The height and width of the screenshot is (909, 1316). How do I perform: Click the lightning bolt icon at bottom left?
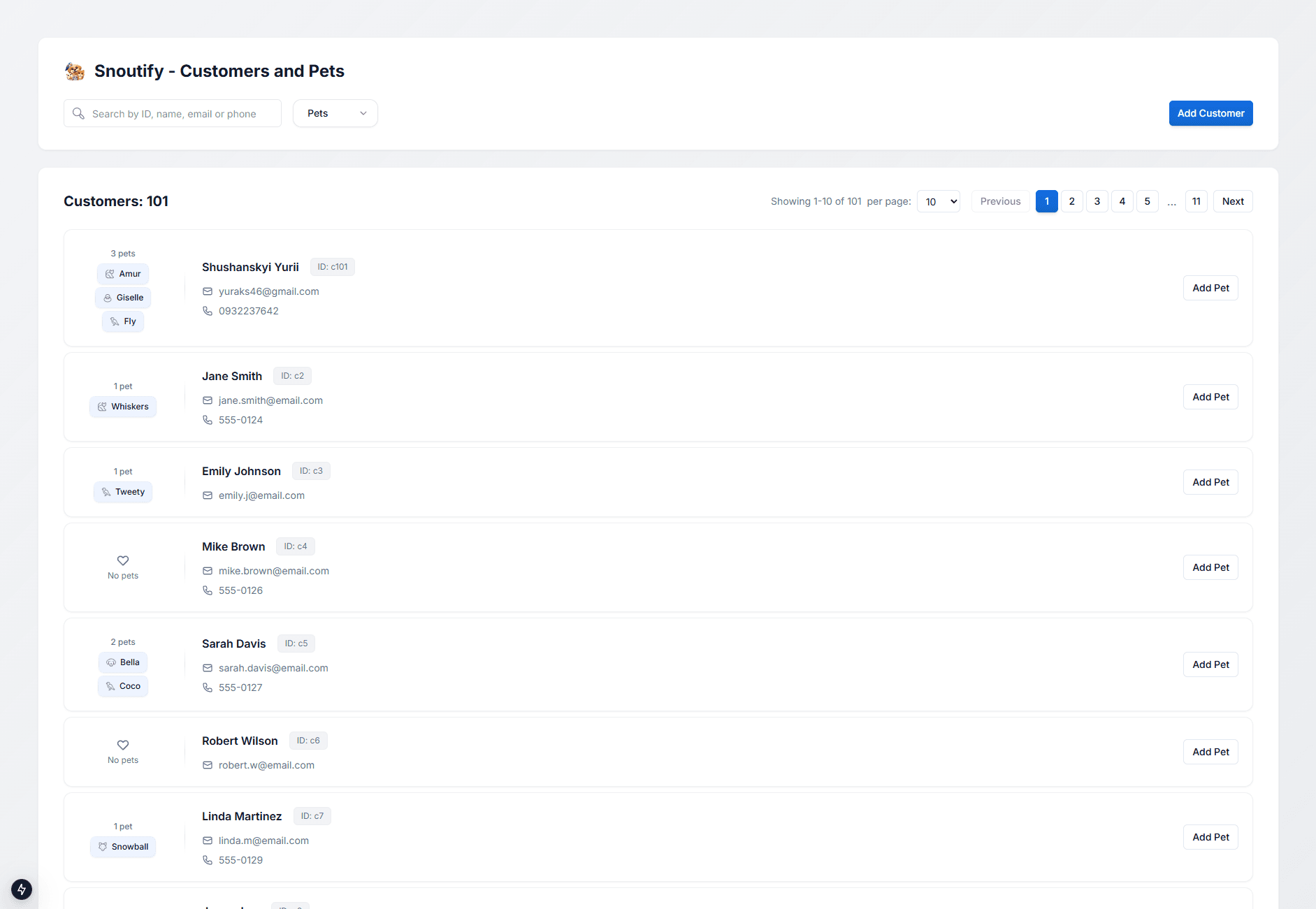pos(20,889)
